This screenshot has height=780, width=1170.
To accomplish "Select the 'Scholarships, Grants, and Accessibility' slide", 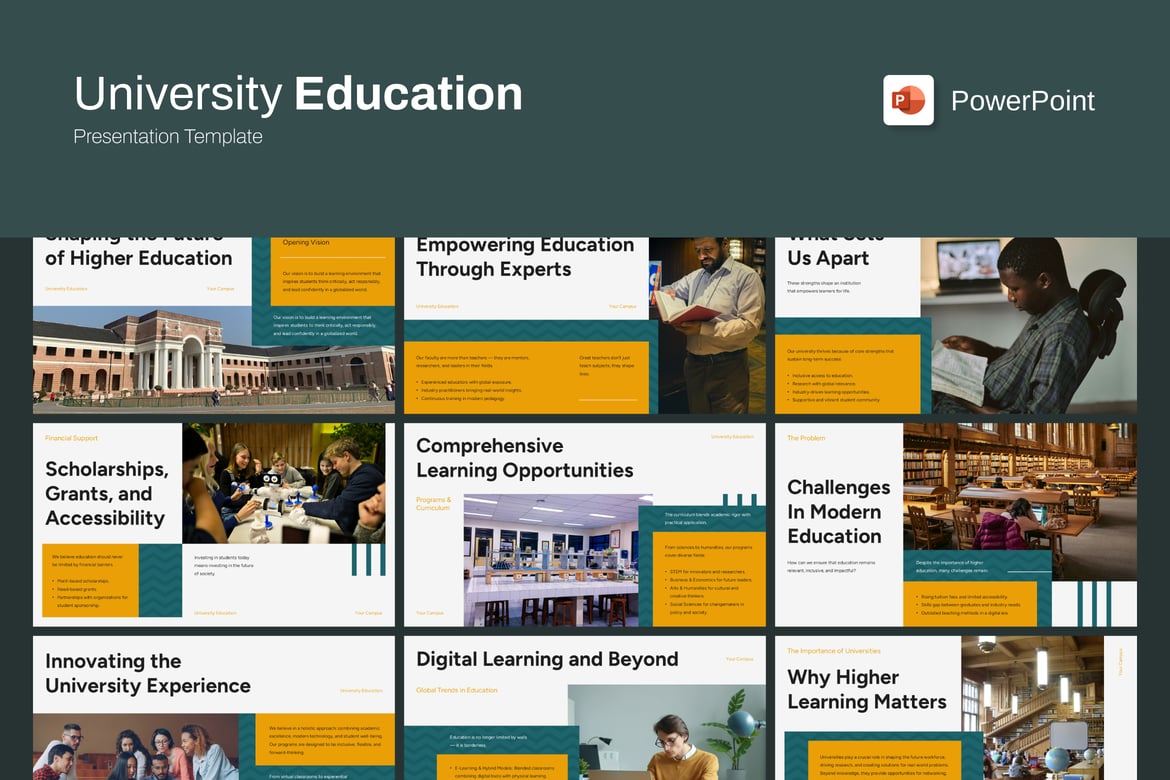I will (213, 525).
